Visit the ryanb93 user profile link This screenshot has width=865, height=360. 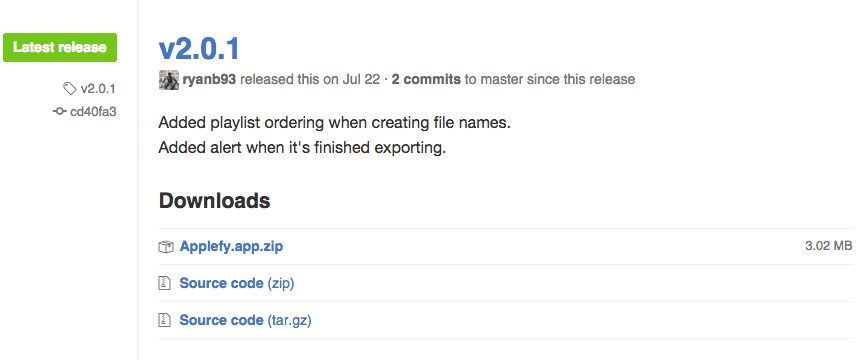click(x=209, y=80)
